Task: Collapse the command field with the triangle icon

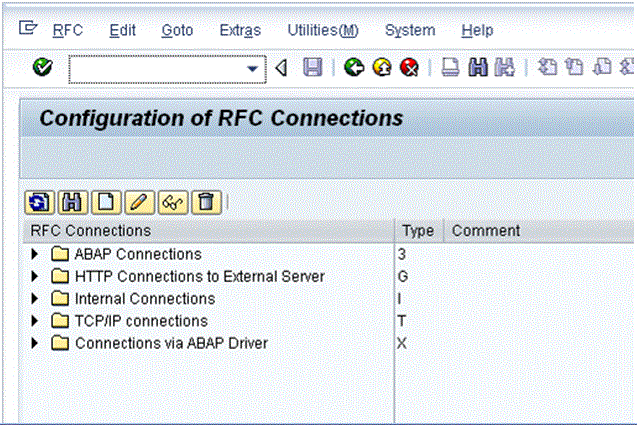Action: [281, 68]
